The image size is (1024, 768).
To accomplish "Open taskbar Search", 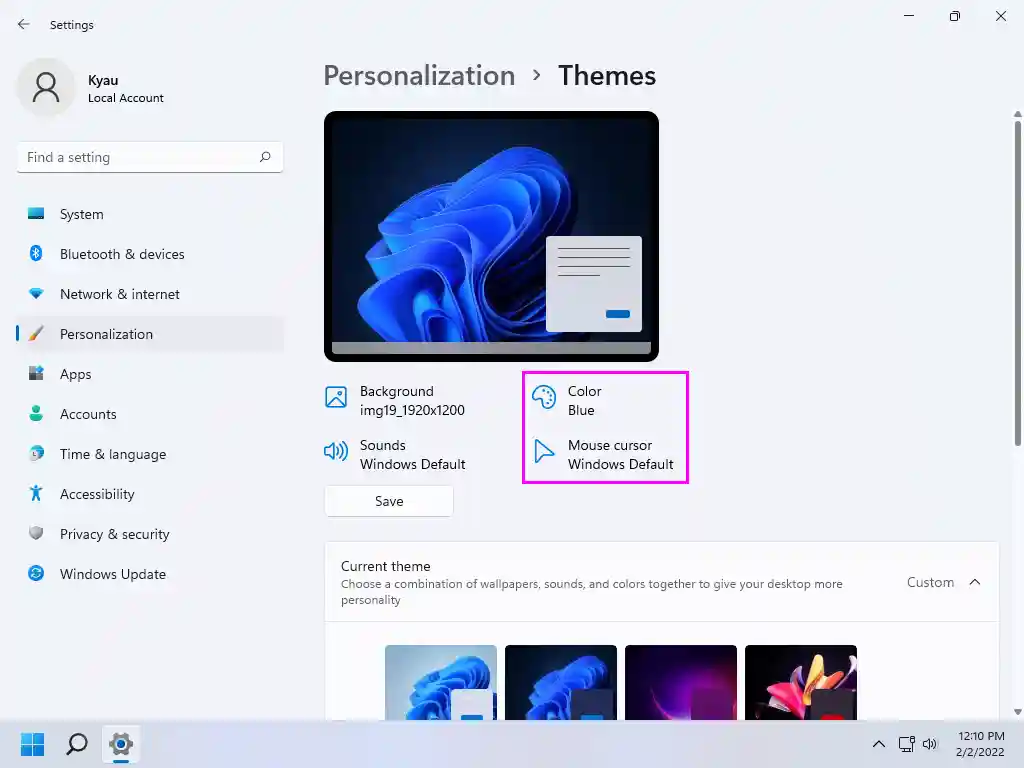I will click(x=76, y=744).
